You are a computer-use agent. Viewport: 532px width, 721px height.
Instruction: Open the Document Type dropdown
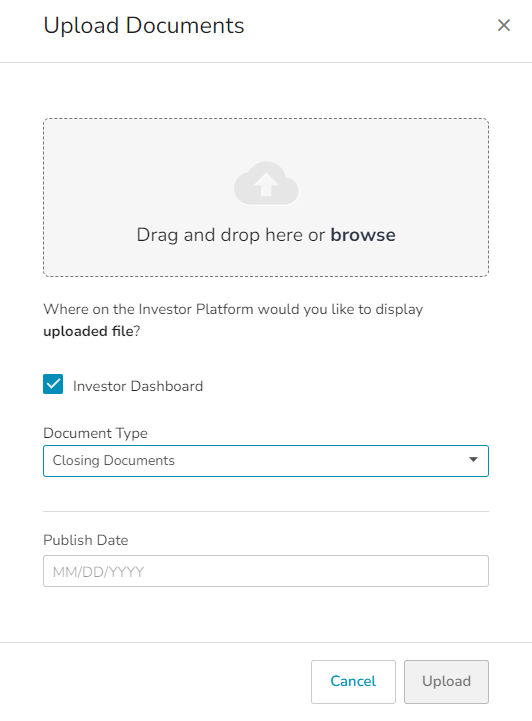pyautogui.click(x=266, y=461)
